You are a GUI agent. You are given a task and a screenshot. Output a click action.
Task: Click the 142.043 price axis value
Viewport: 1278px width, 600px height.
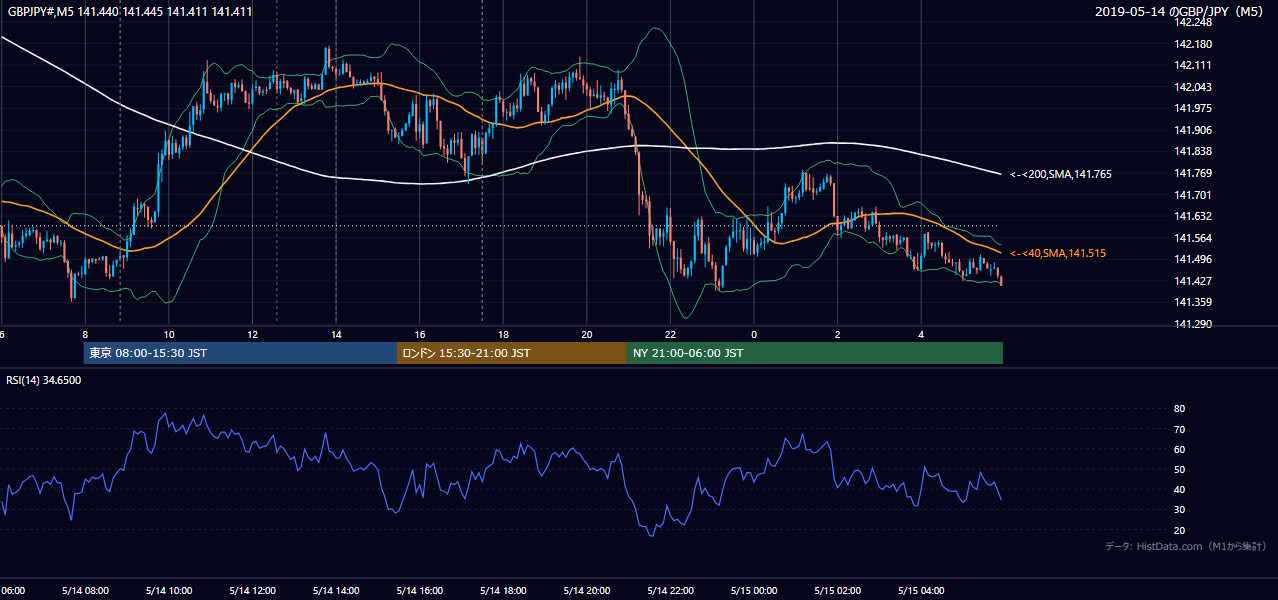[1193, 87]
